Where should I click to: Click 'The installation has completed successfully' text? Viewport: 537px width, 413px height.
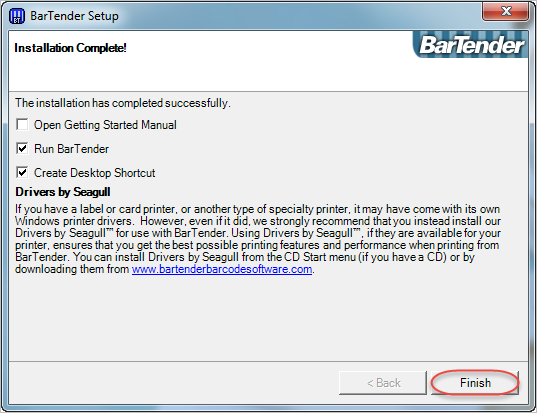(x=123, y=103)
